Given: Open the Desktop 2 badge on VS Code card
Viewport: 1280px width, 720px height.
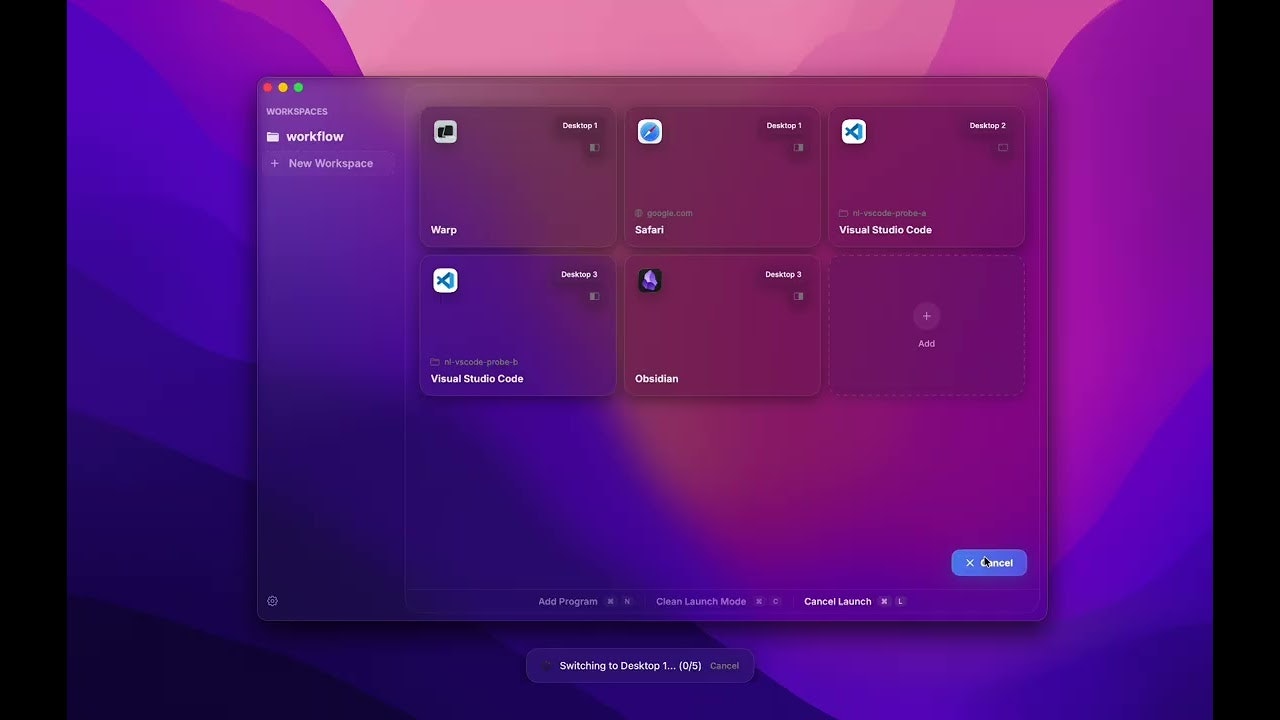Looking at the screenshot, I should (988, 126).
